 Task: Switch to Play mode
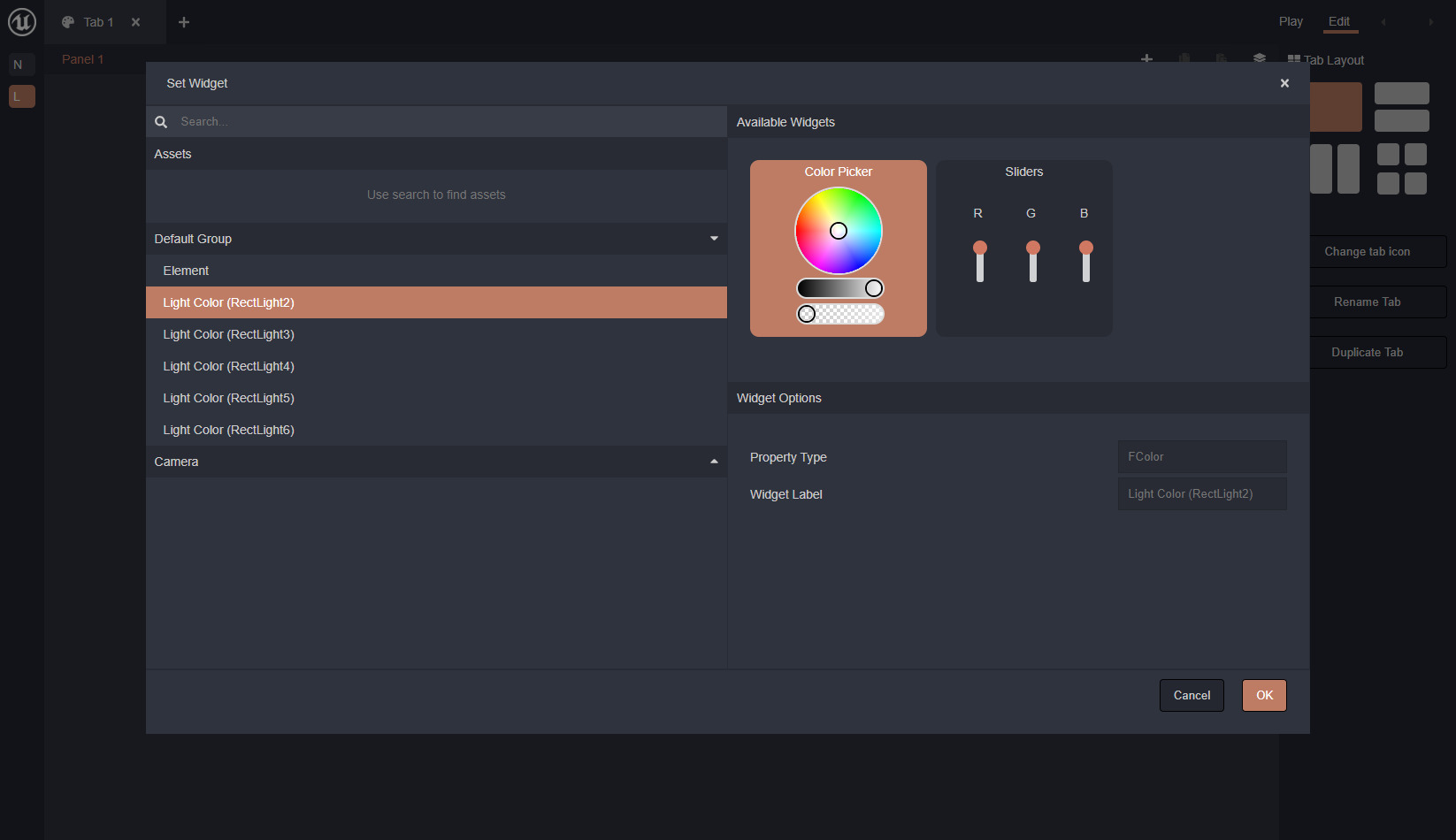tap(1291, 21)
